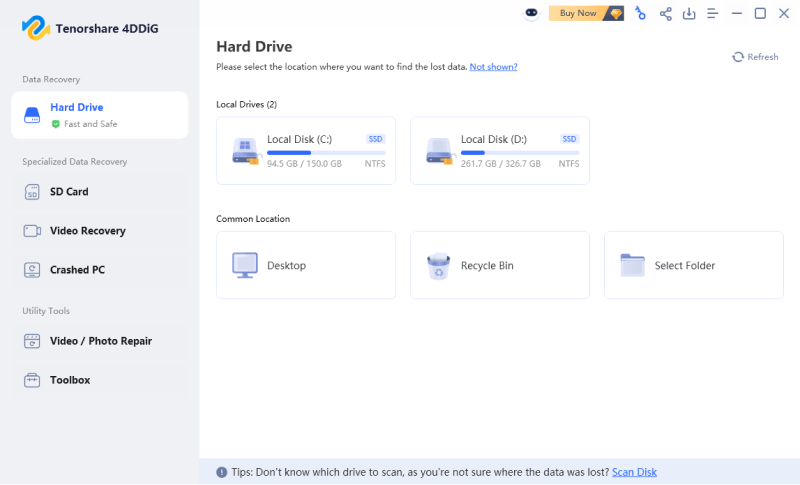
Task: Open Crashed PC recovery
Action: tap(99, 270)
